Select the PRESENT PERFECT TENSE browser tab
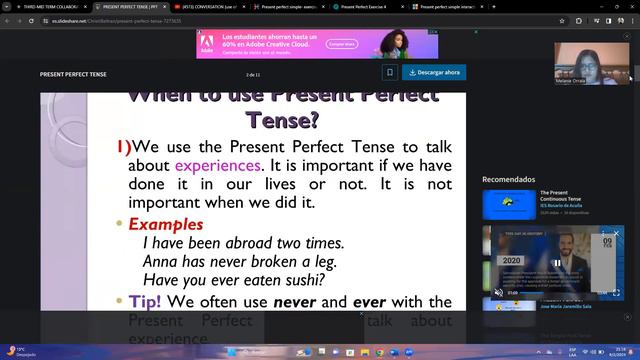640x360 pixels. [130, 7]
